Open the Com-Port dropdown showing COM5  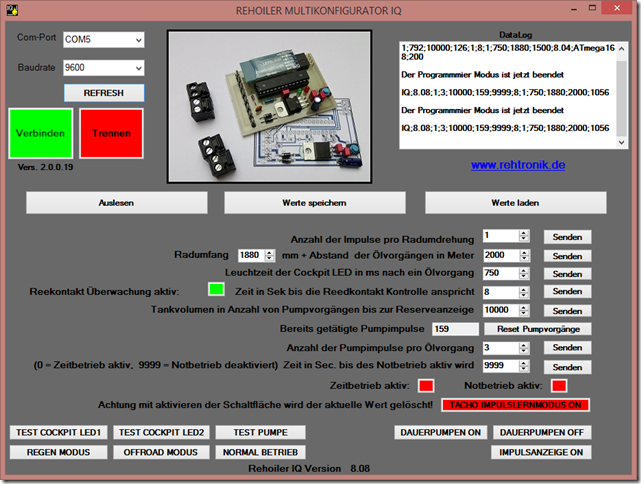pyautogui.click(x=103, y=40)
